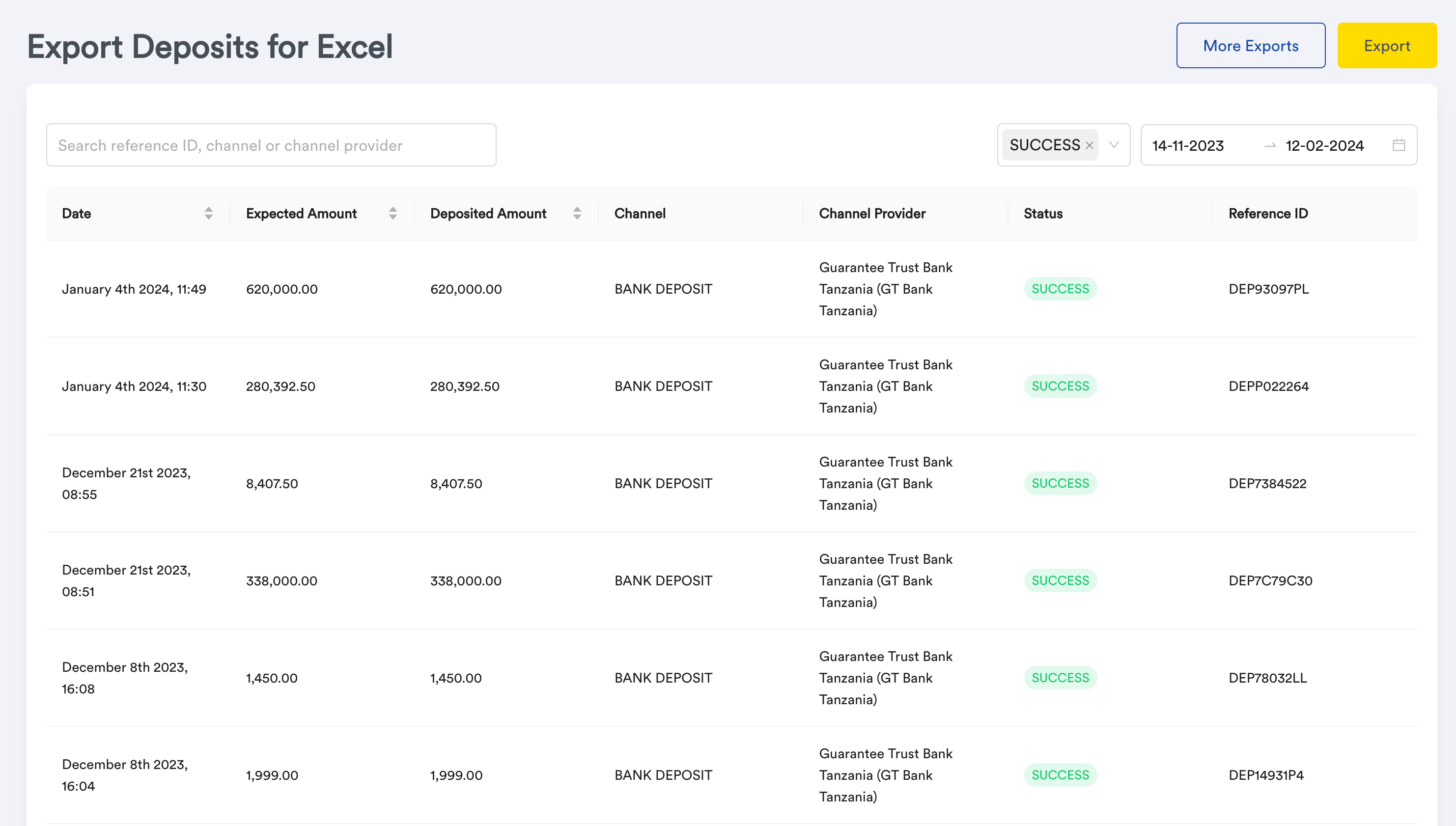This screenshot has width=1456, height=826.
Task: Sort by Deposited Amount column arrows
Action: point(577,213)
